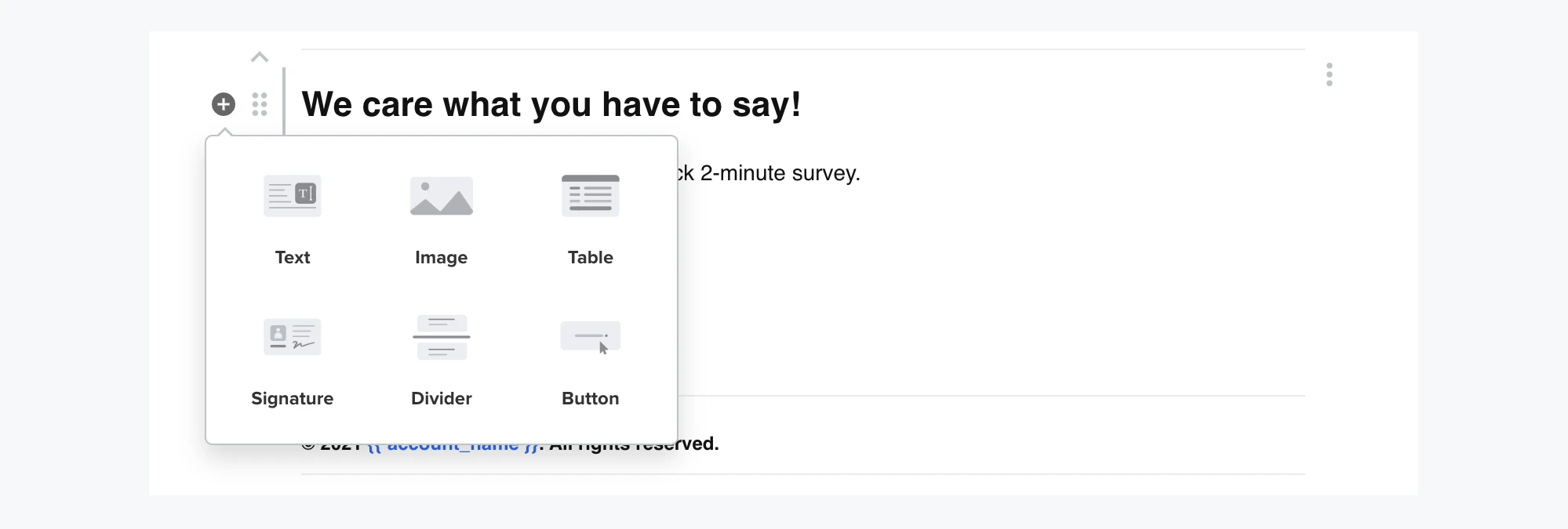Click the "2-minute survey" paragraph text
This screenshot has height=529, width=1568.
tap(780, 173)
